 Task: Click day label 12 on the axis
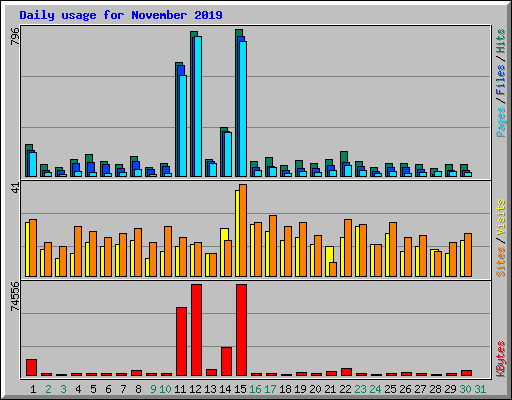(195, 389)
